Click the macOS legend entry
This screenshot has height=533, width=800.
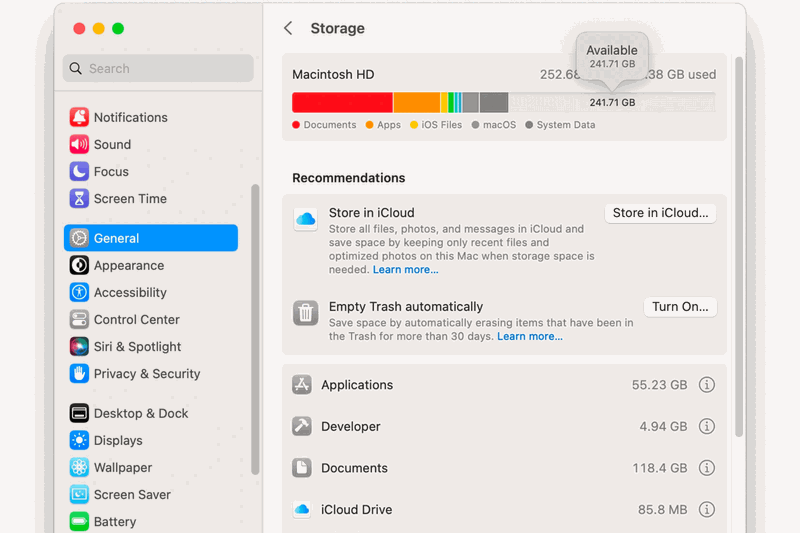coord(494,125)
